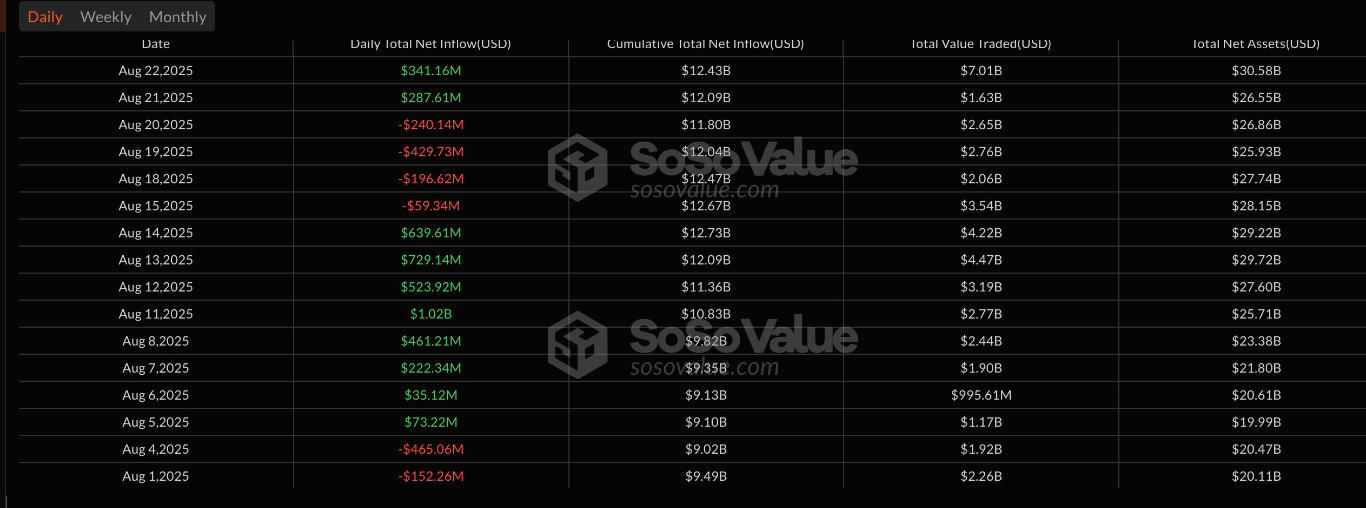Screen dimensions: 1366x508
Task: Click the $1.02B inflow for Aug 11
Action: point(431,314)
